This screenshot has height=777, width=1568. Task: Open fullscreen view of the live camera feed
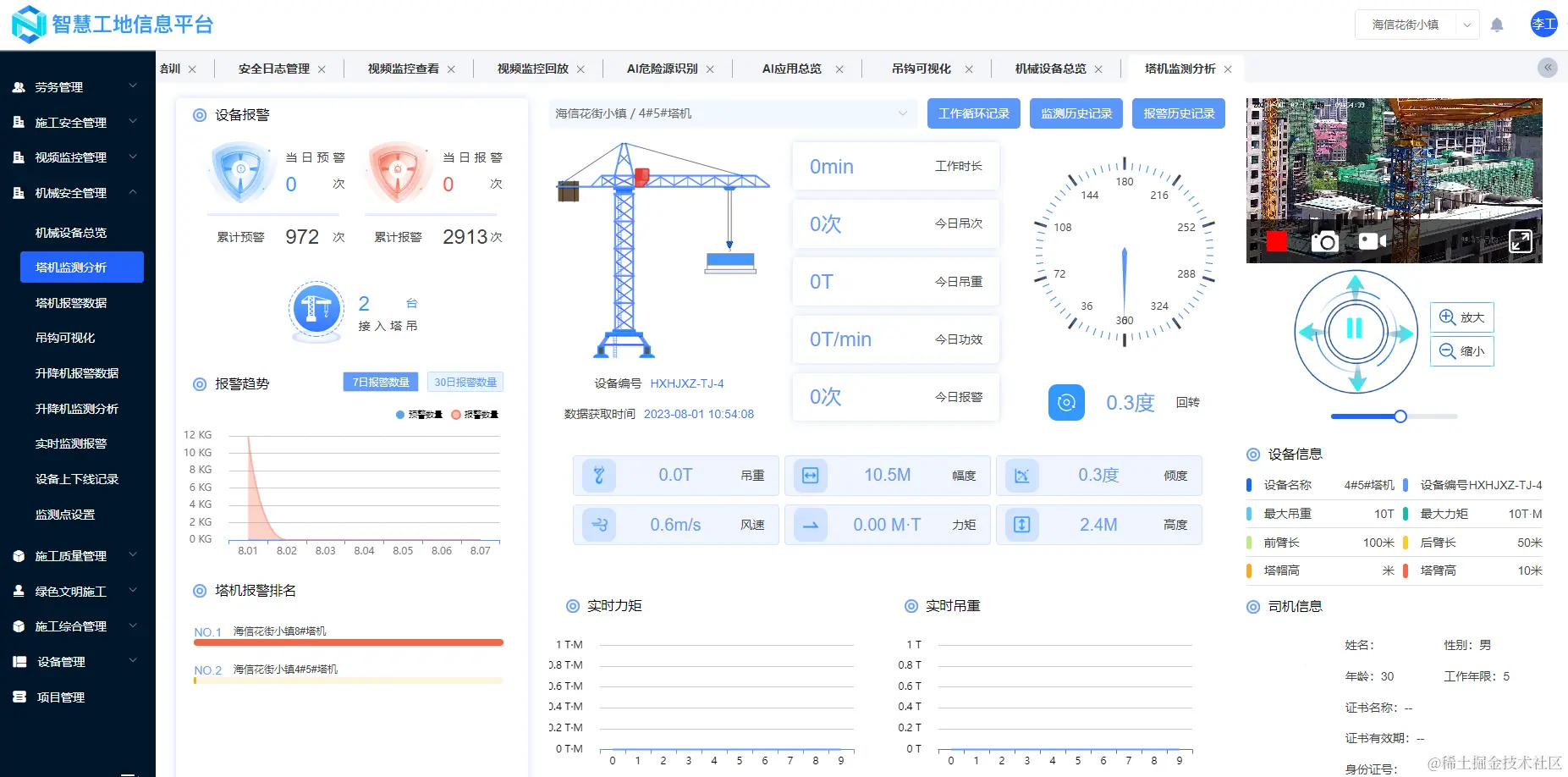1521,241
